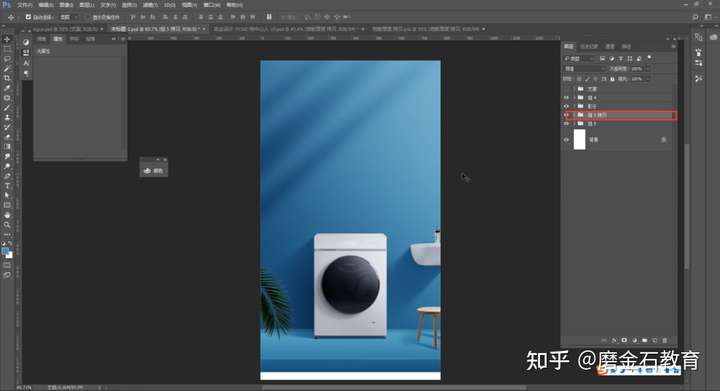
Task: Expand the red-highlighted group folder
Action: click(x=574, y=115)
